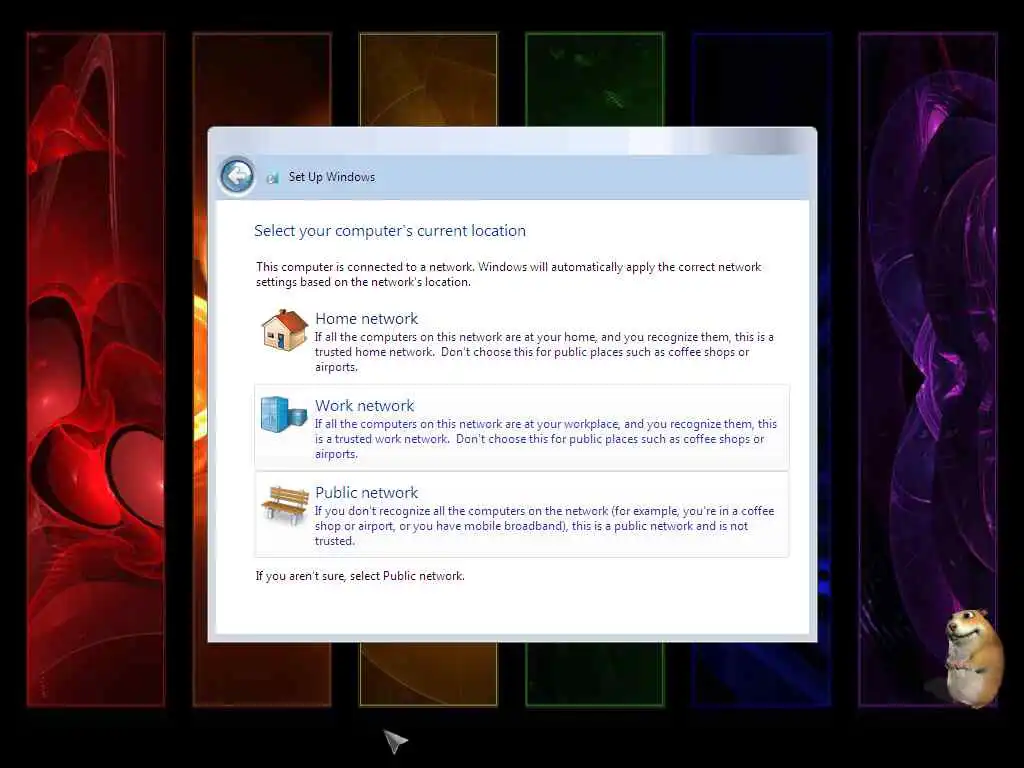Select the Work network office building icon

click(283, 415)
